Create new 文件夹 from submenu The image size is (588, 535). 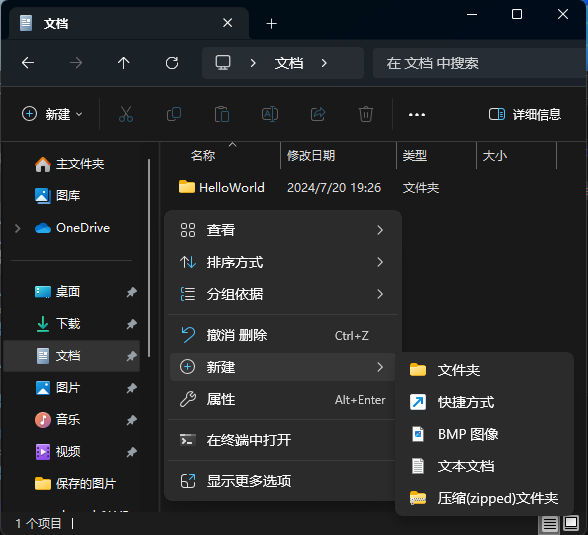(x=484, y=370)
